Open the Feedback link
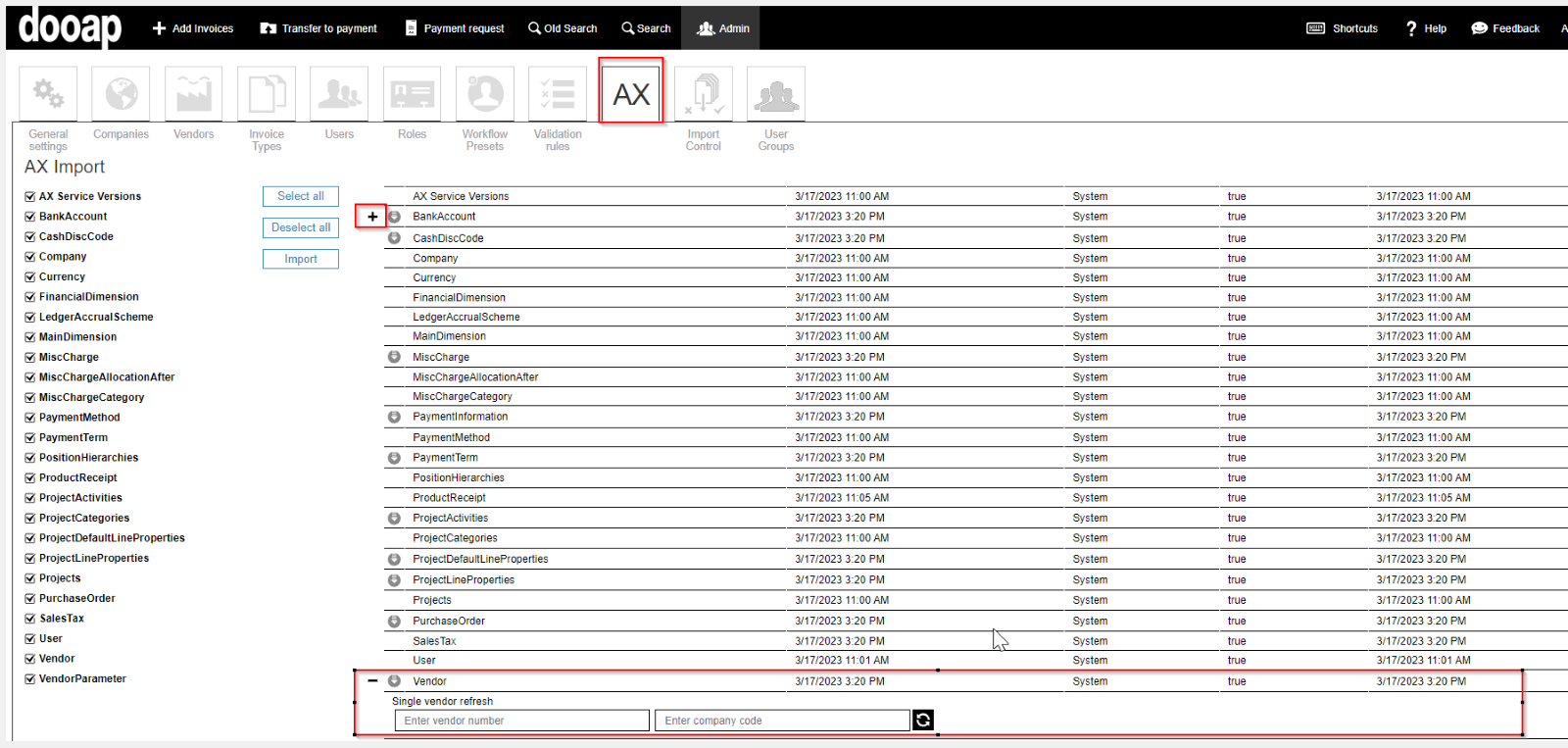This screenshot has height=748, width=1568. coord(1505,28)
